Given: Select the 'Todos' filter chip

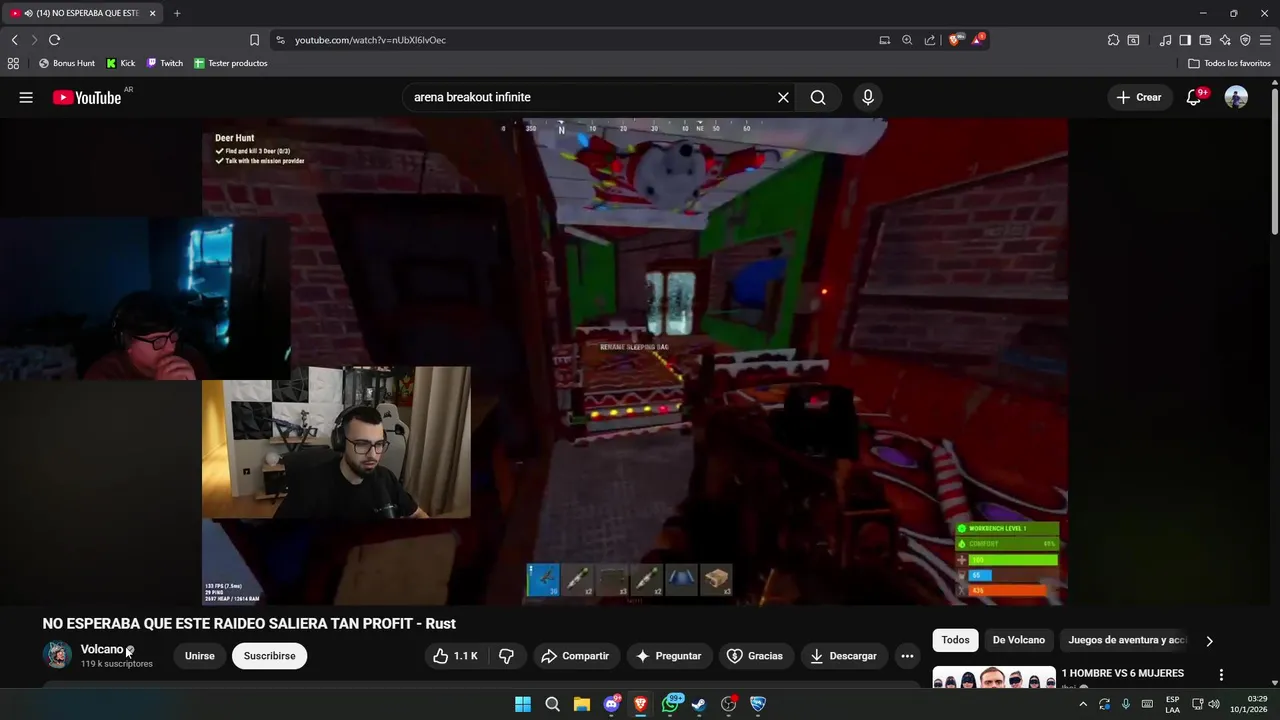Looking at the screenshot, I should coord(955,640).
